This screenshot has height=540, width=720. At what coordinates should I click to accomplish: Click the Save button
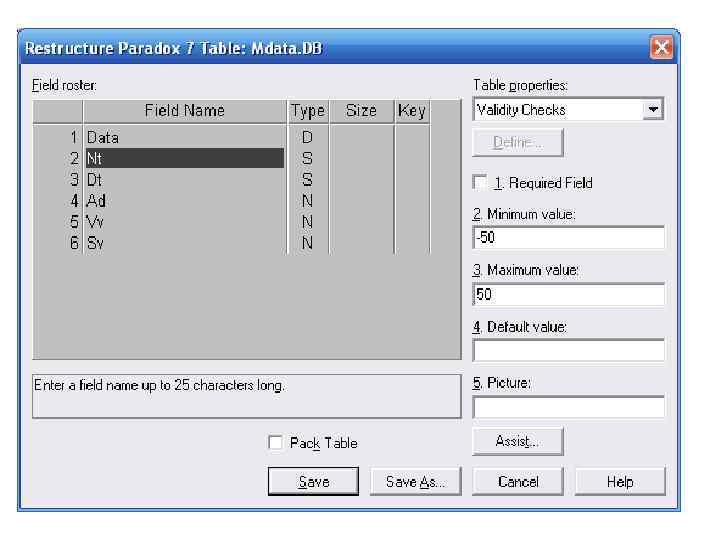(313, 481)
